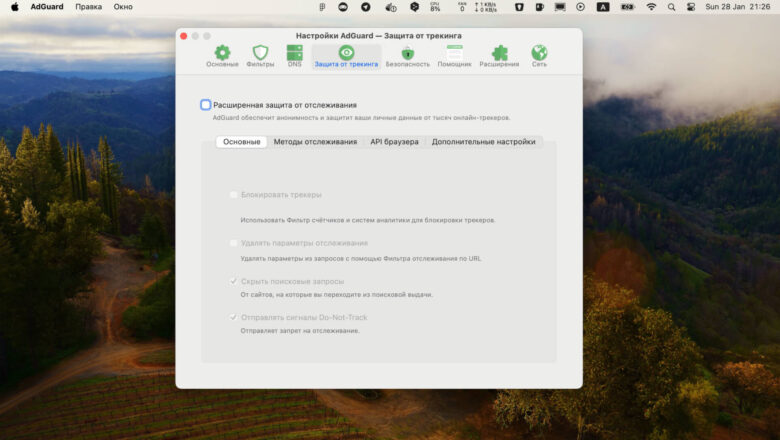Image resolution: width=780 pixels, height=440 pixels.
Task: Toggle Скрыть поисковые запросы checkbox
Action: pyautogui.click(x=233, y=281)
